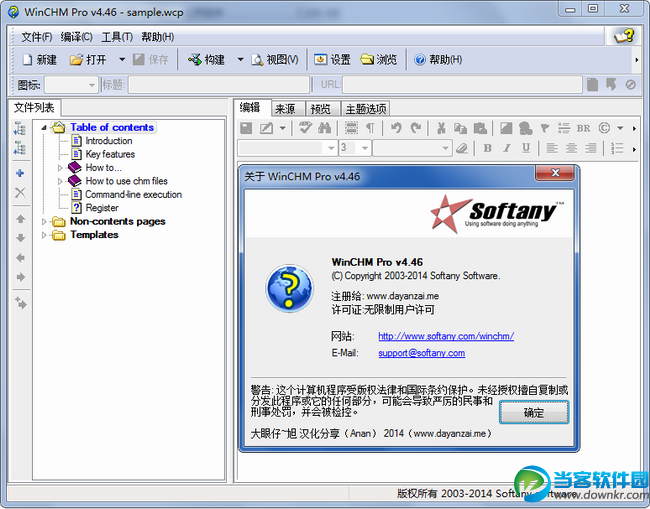Select the Introduction page in the tree
The width and height of the screenshot is (650, 509).
tap(109, 141)
